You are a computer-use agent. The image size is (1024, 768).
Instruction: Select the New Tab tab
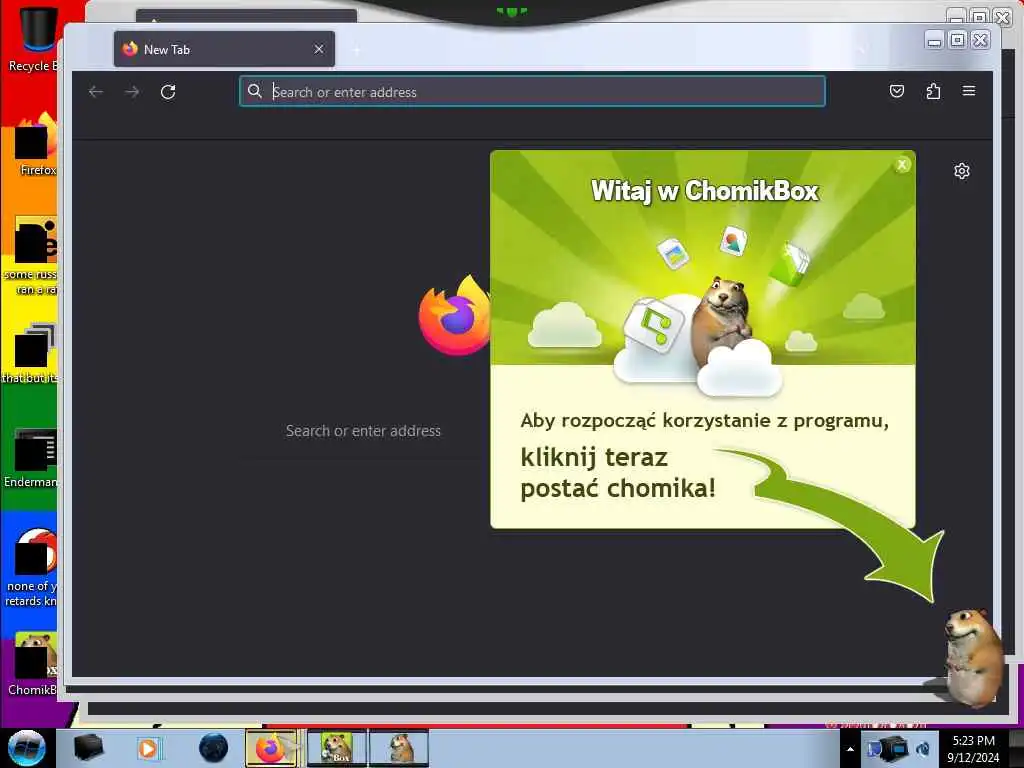pos(224,49)
